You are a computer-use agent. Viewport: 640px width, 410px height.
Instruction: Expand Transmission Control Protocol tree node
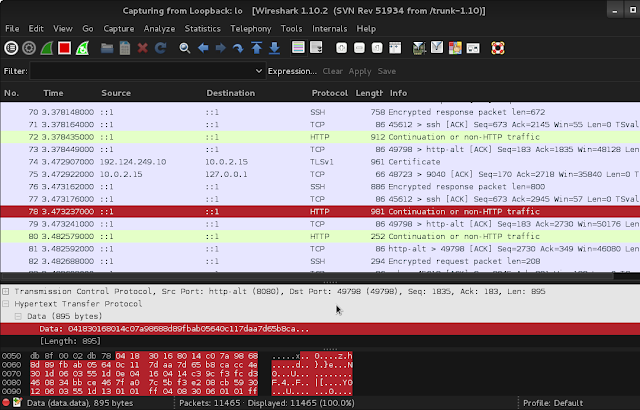coord(6,291)
